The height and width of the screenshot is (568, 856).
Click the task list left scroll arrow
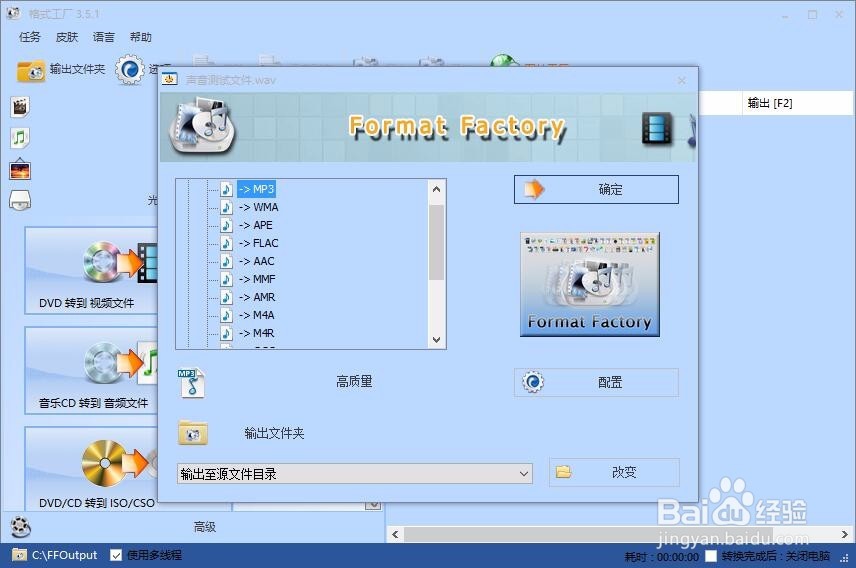click(396, 534)
